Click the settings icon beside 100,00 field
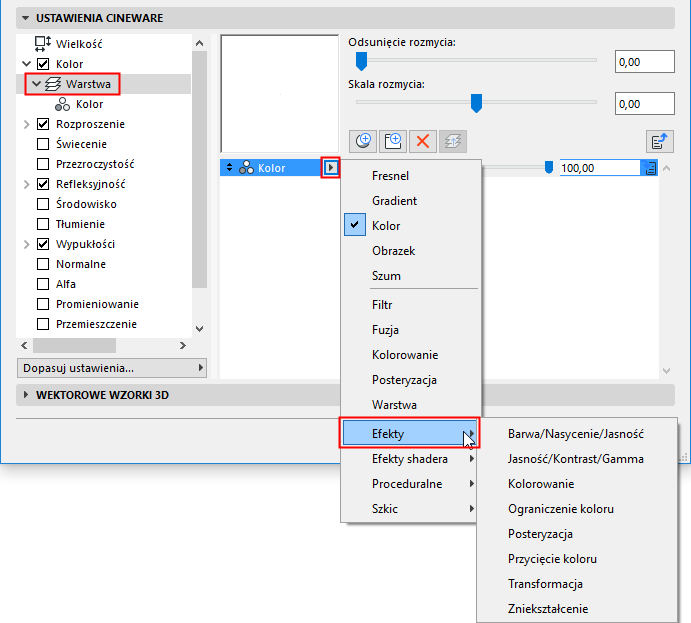The width and height of the screenshot is (691, 623). (650, 168)
